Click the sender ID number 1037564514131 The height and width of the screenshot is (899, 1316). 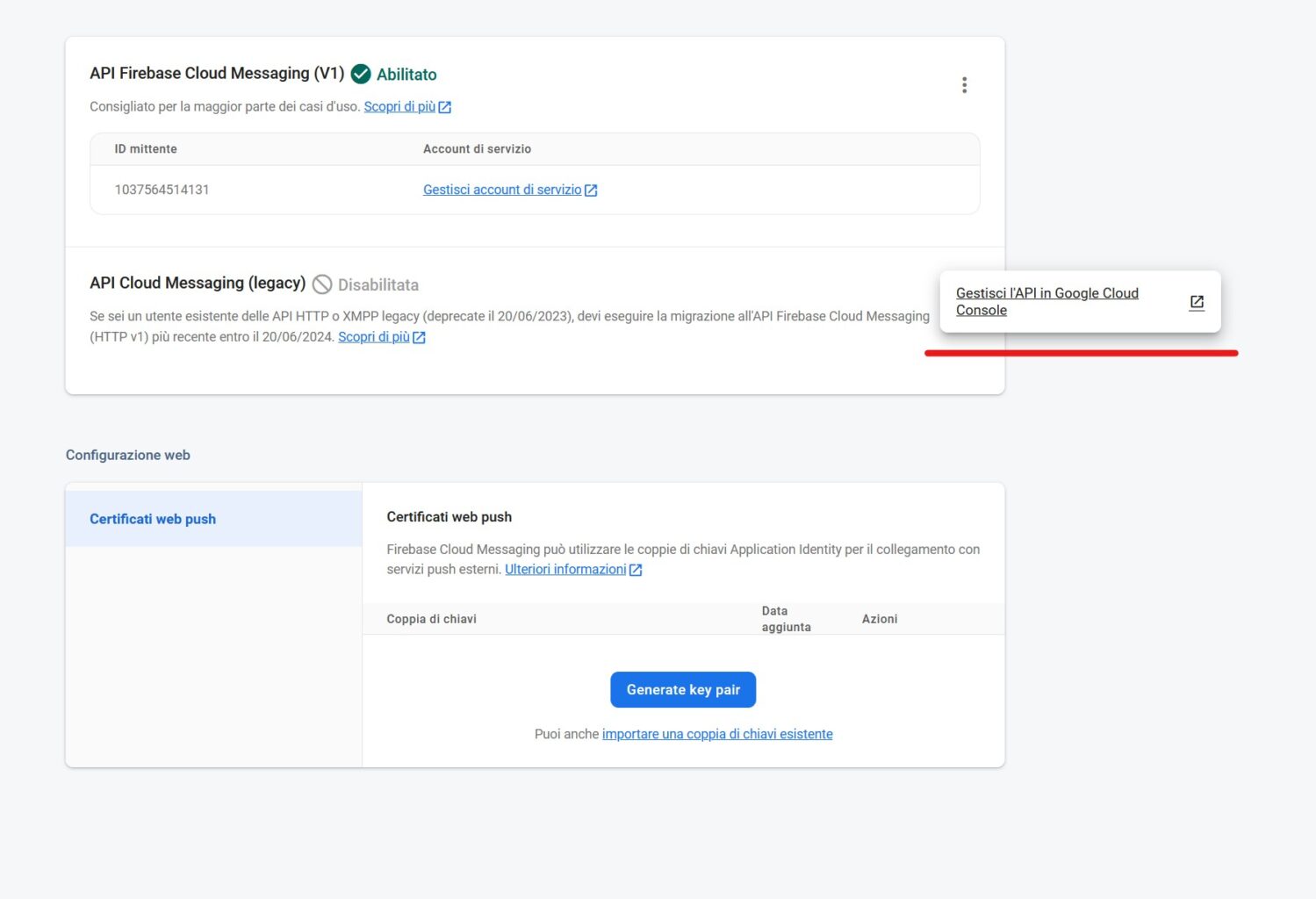pos(162,190)
